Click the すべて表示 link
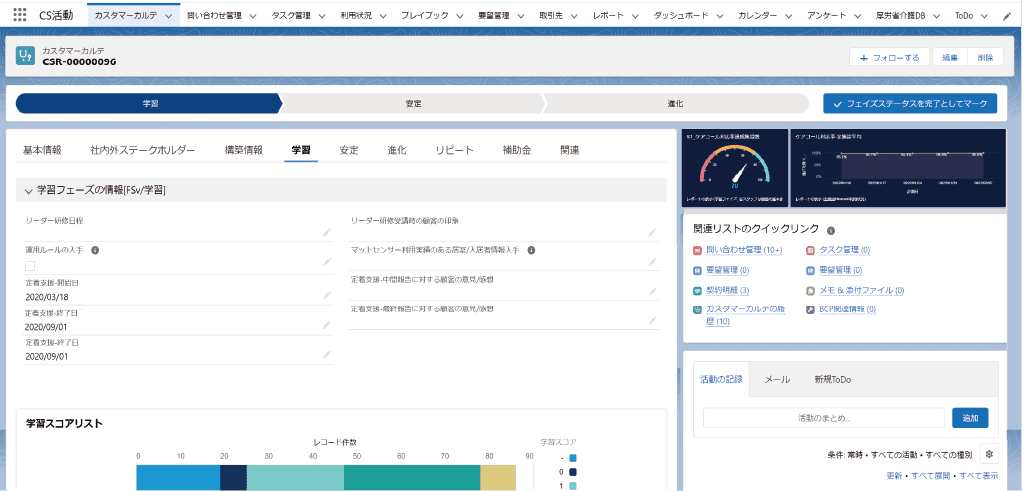This screenshot has height=491, width=1024. (x=978, y=475)
